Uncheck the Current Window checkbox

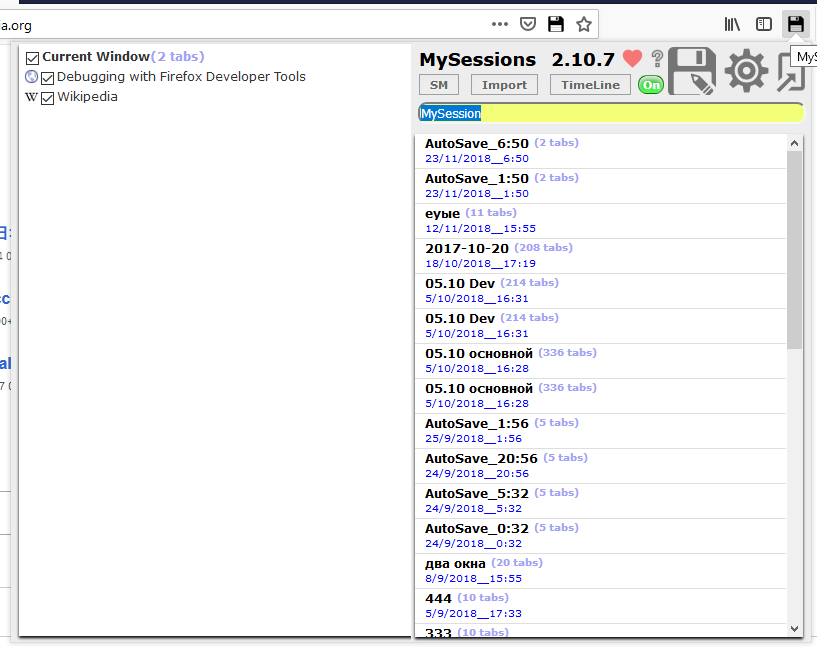tap(32, 58)
